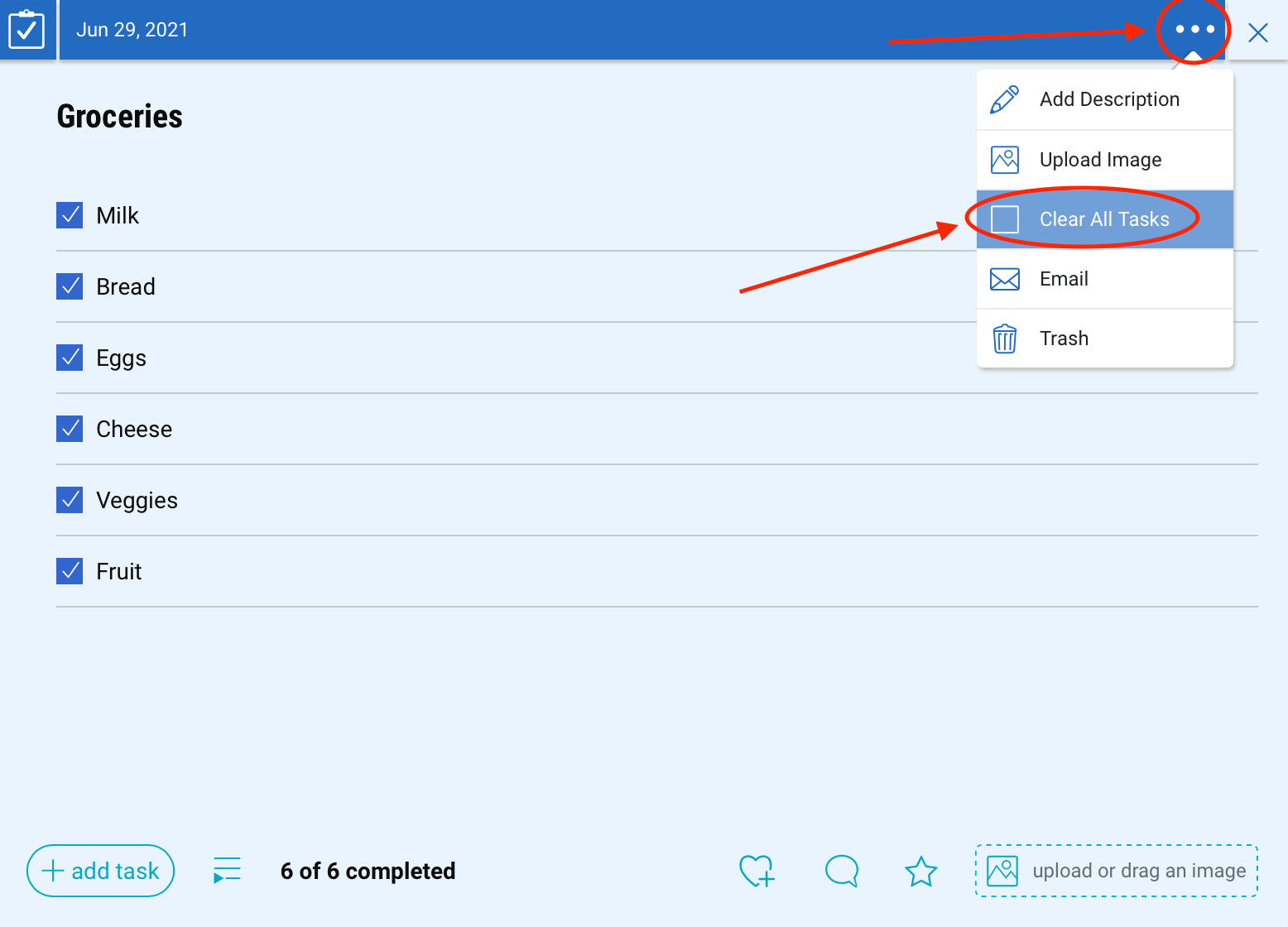Image resolution: width=1288 pixels, height=927 pixels.
Task: Click the Fruit task text
Action: click(x=119, y=571)
